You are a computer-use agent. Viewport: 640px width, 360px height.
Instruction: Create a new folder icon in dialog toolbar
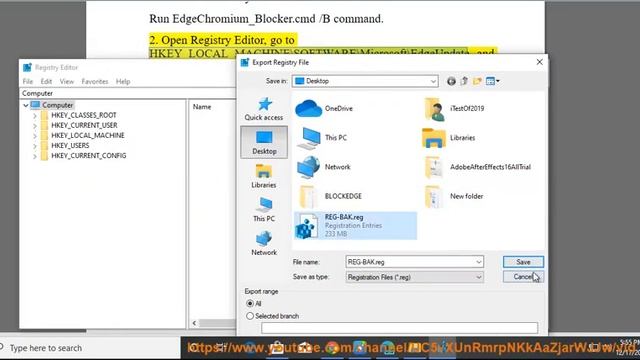[x=477, y=81]
